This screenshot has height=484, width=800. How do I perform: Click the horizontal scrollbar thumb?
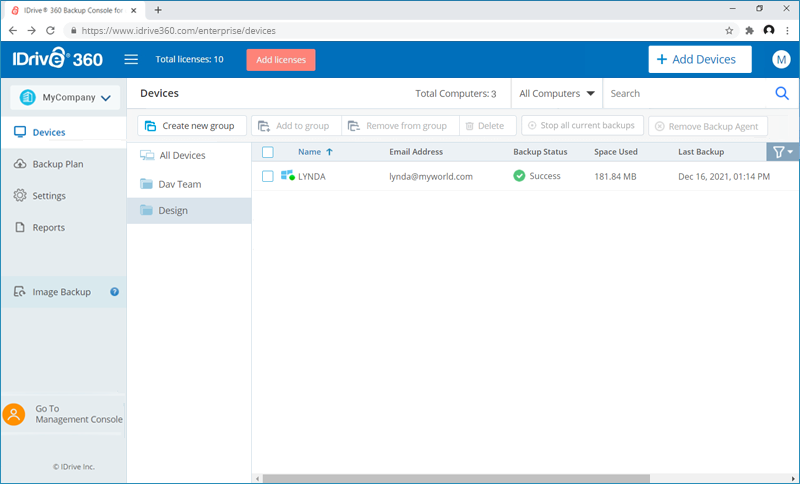pos(457,479)
